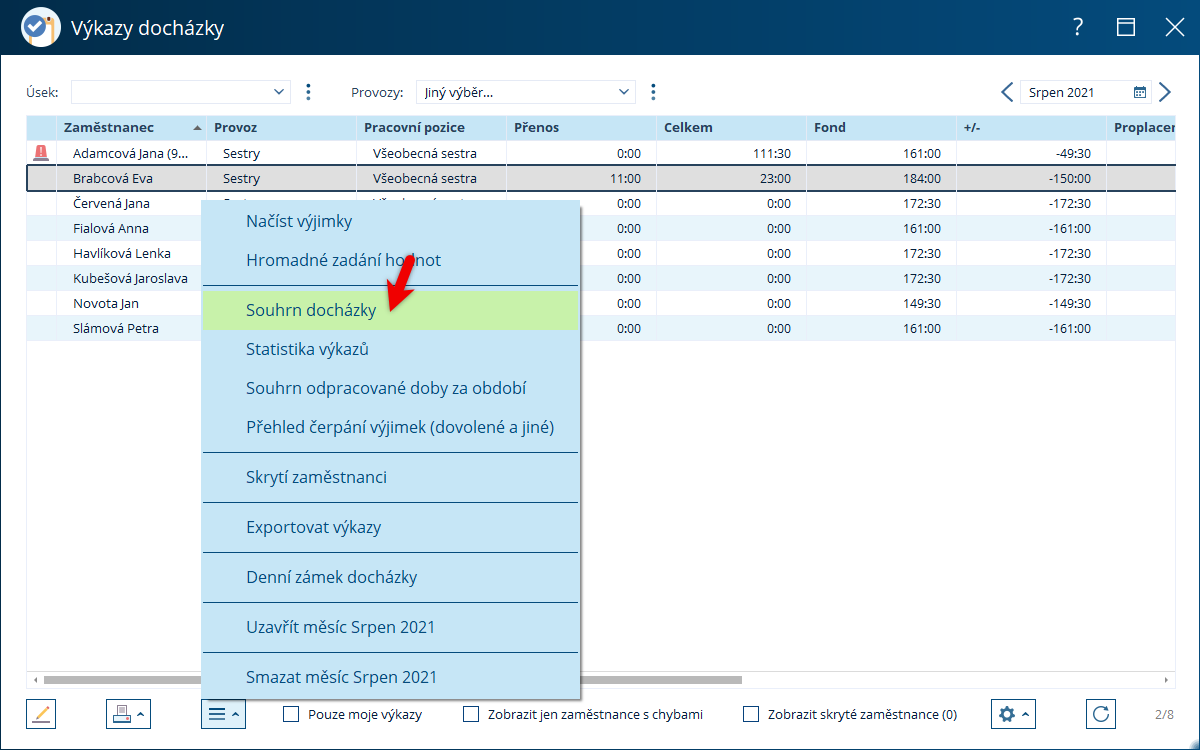The height and width of the screenshot is (750, 1200).
Task: Open Úsek three-dot options menu
Action: (308, 92)
